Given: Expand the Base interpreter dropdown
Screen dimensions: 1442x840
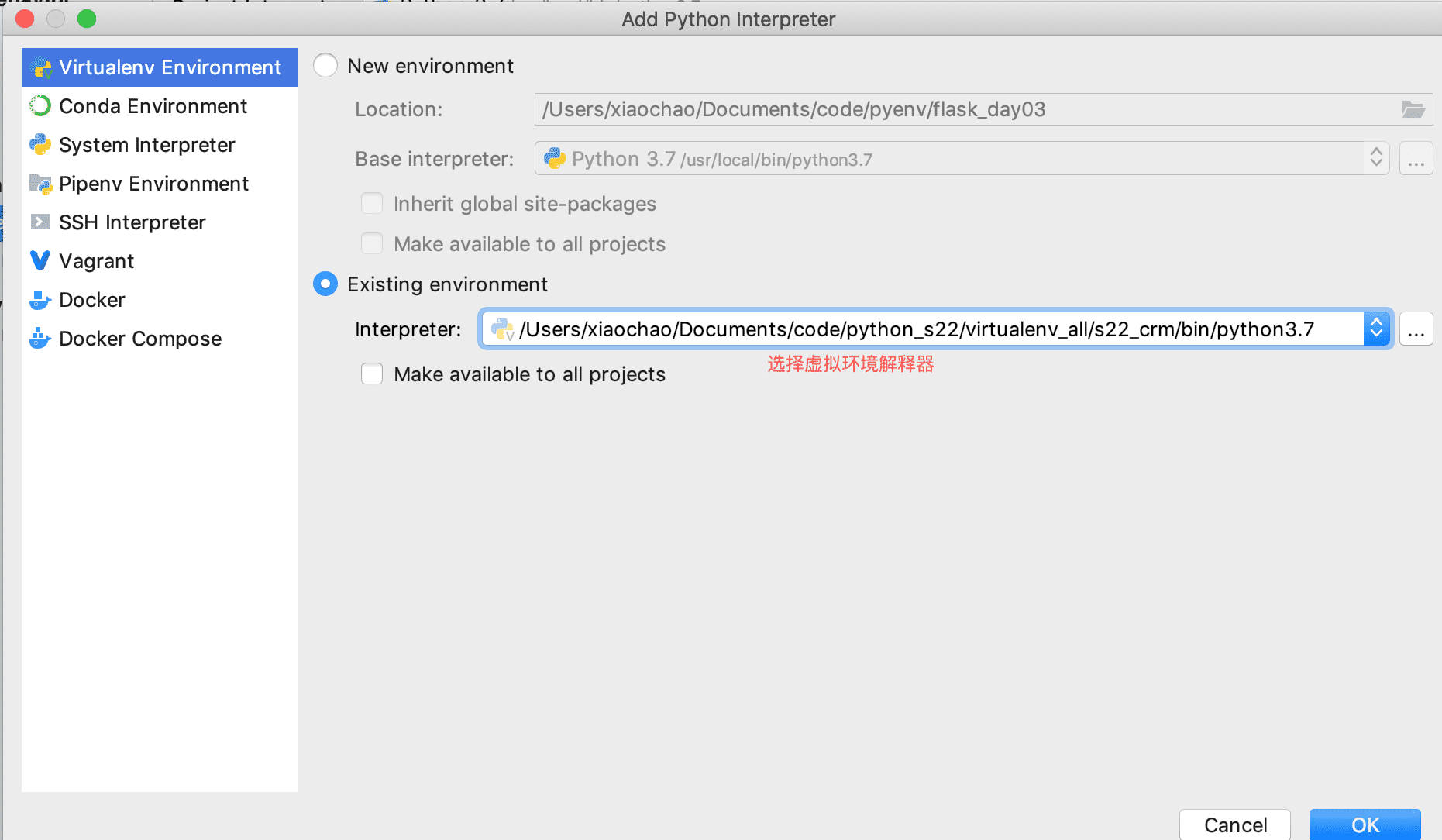Looking at the screenshot, I should coord(1376,159).
